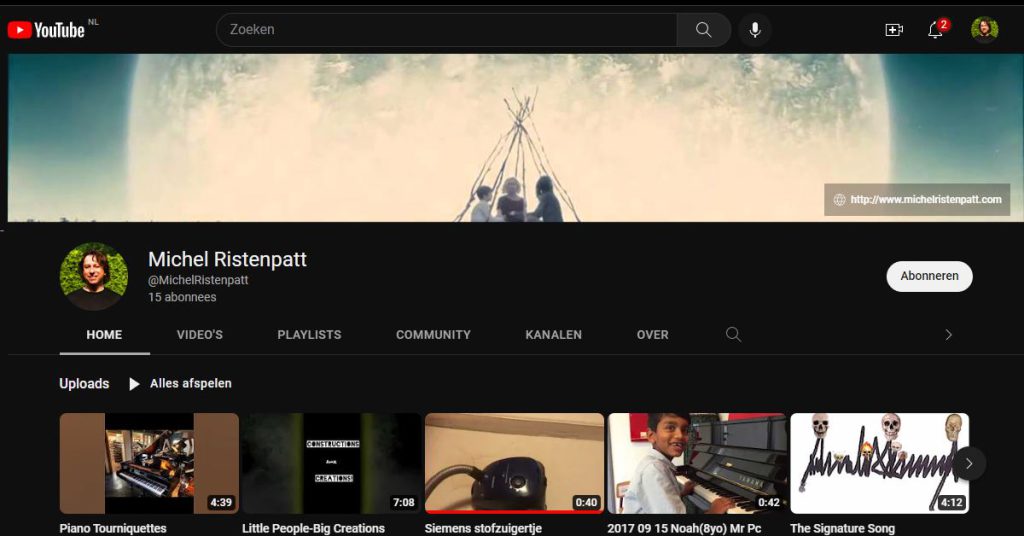Click into the Zoeken search field
Image resolution: width=1024 pixels, height=536 pixels.
coord(446,30)
